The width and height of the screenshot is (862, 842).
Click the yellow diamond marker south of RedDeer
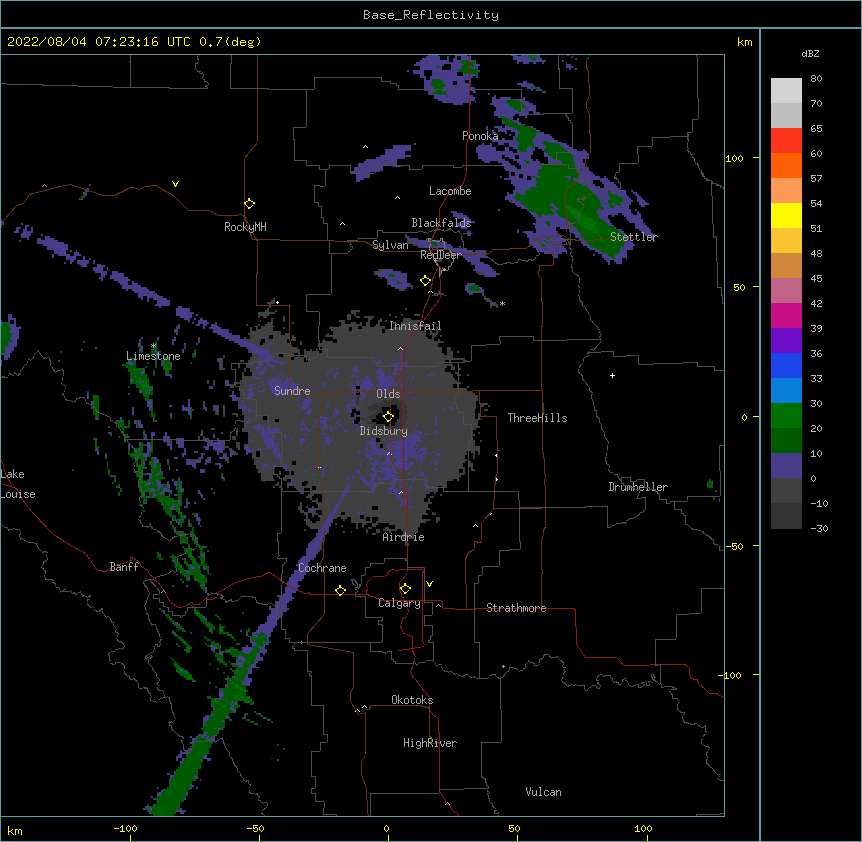[425, 281]
